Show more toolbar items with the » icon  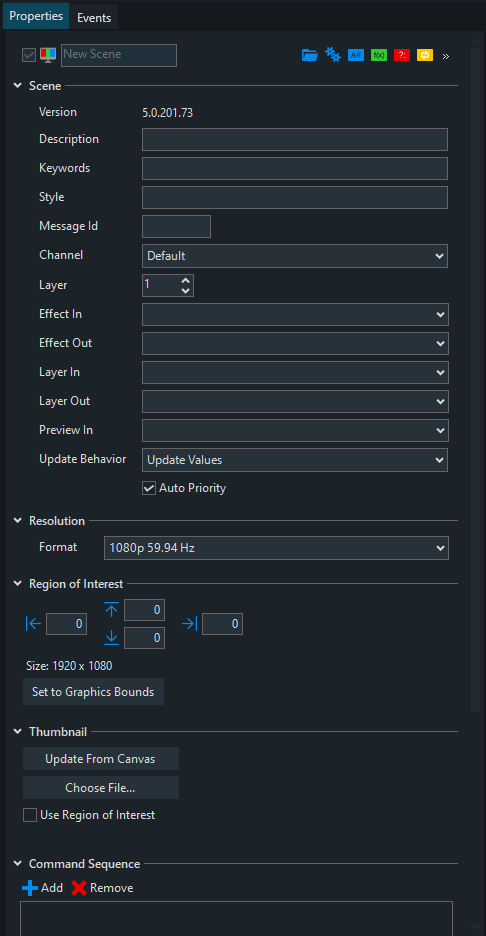coord(445,56)
